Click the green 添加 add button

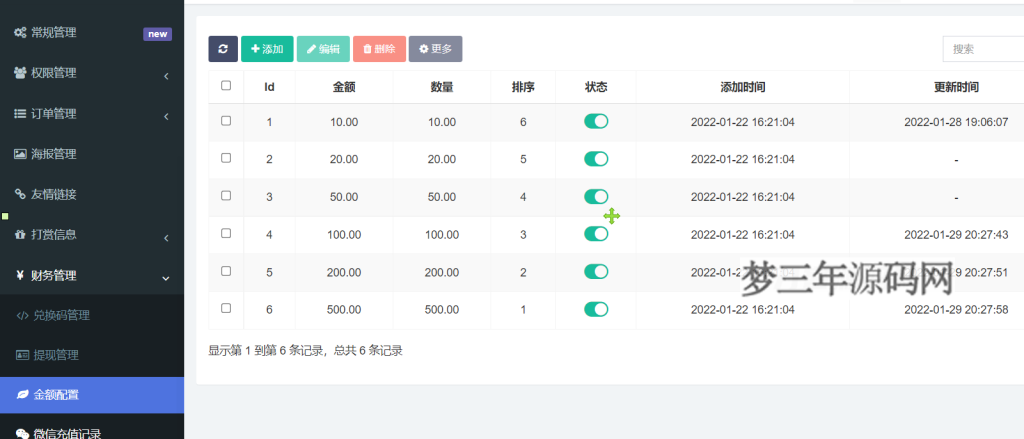[267, 49]
